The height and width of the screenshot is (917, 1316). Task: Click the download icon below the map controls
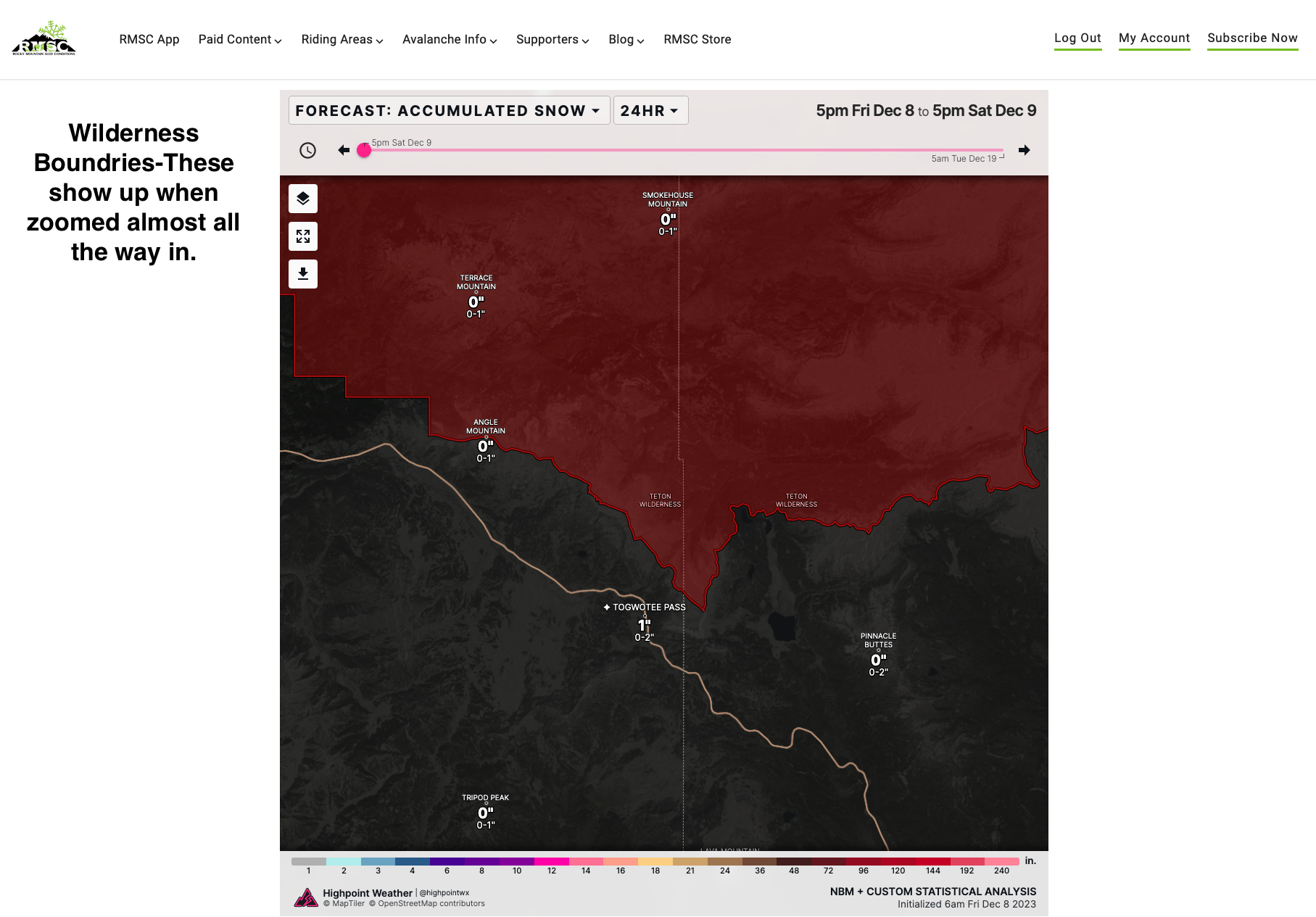[x=303, y=274]
